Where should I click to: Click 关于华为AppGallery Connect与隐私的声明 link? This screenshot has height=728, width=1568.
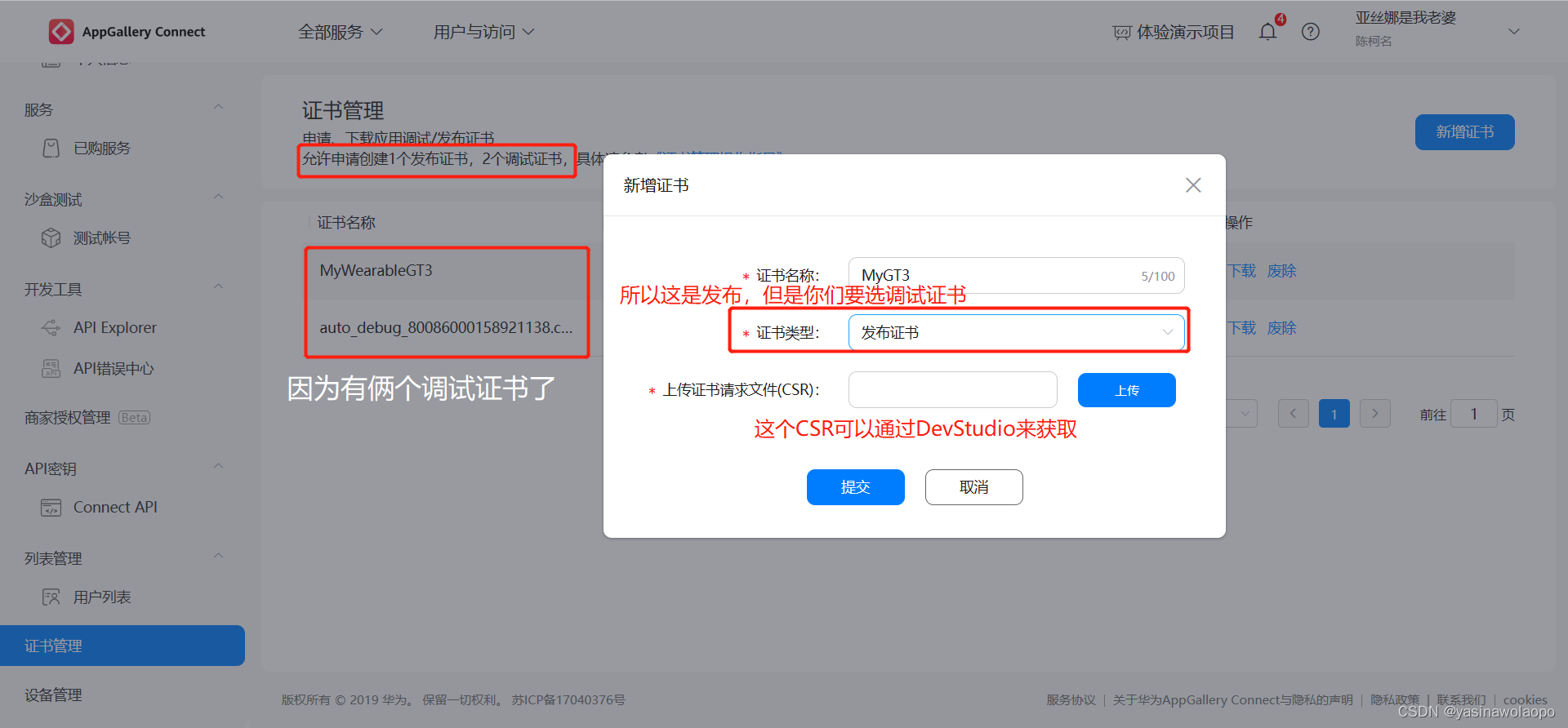[x=1233, y=700]
